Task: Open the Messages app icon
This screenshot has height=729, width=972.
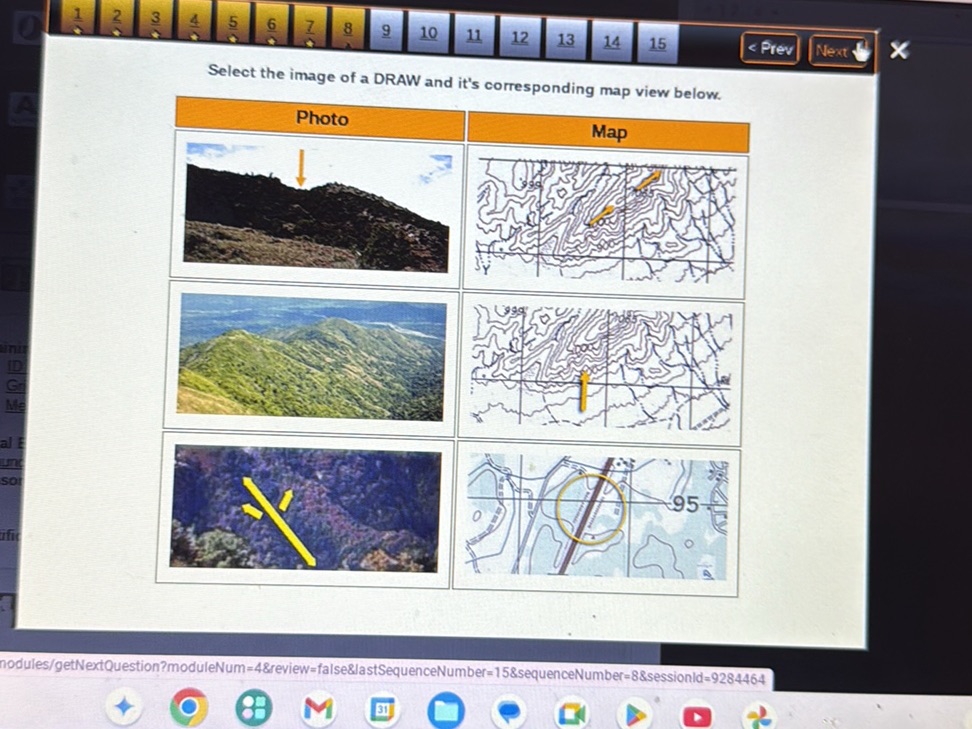Action: pyautogui.click(x=510, y=712)
